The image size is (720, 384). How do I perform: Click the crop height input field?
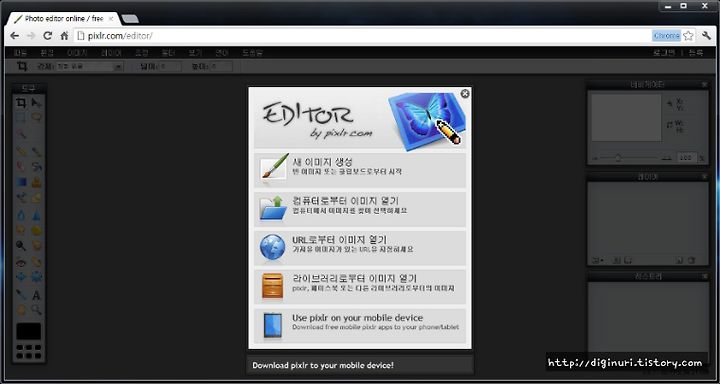(221, 67)
